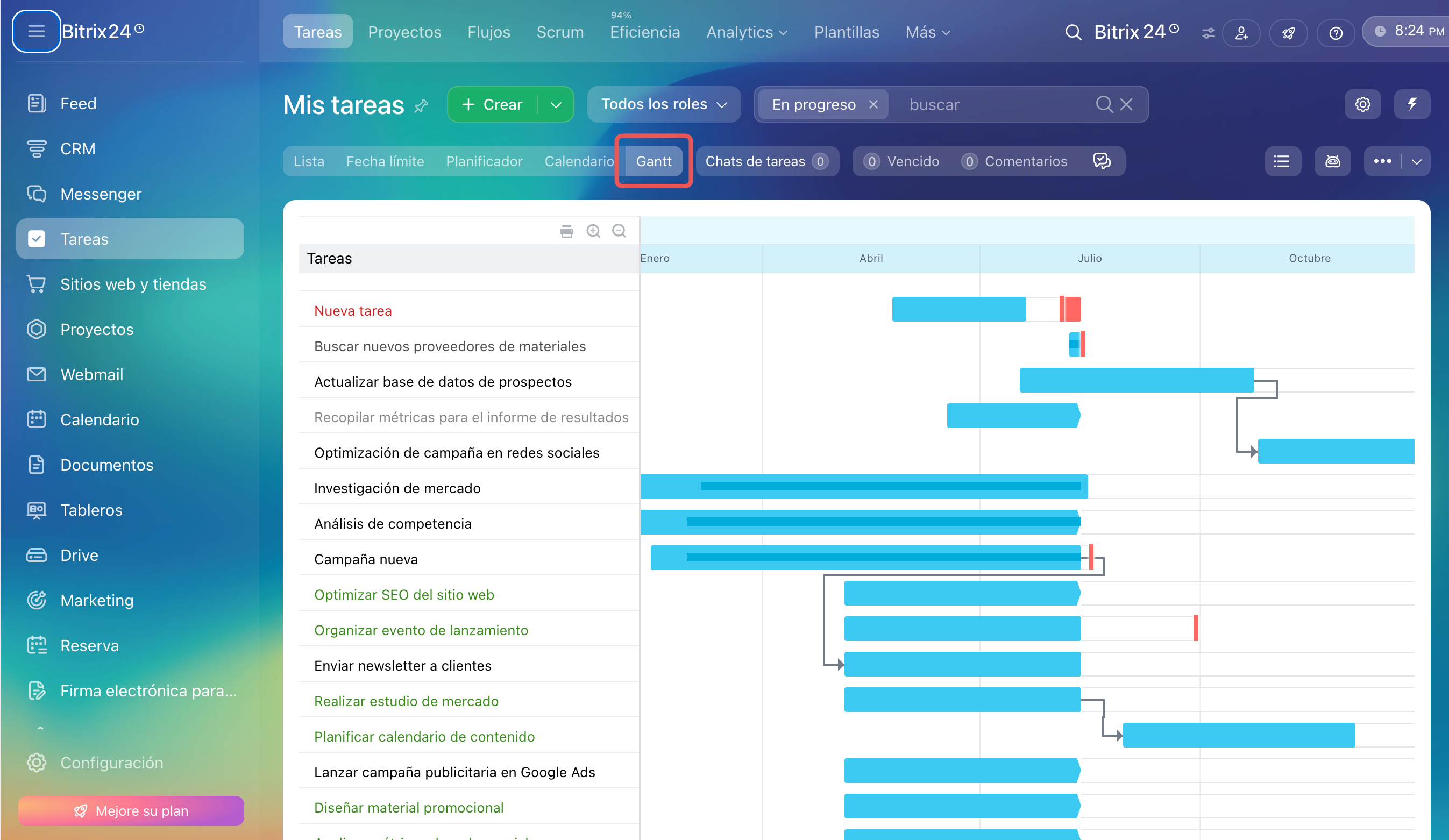
Task: Open the Crear button dropdown arrow
Action: point(556,105)
